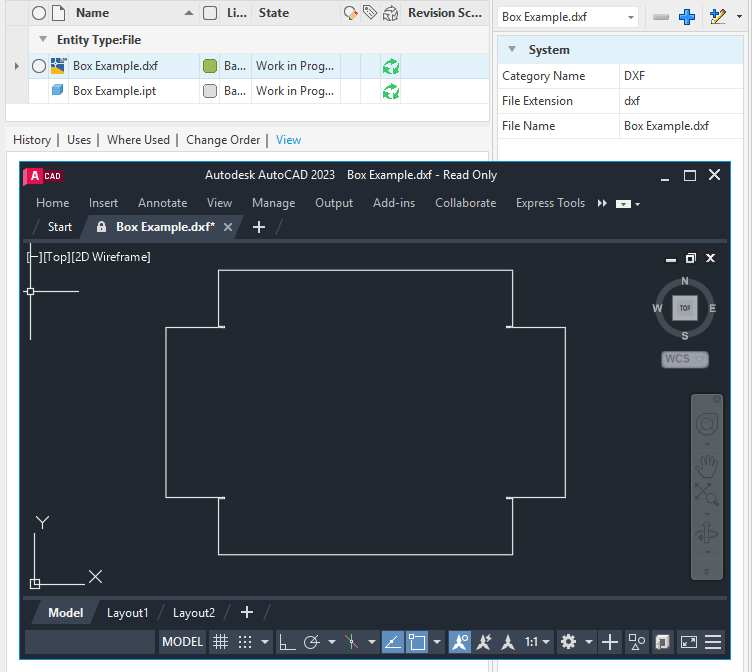Create a new drawing tab with plus

point(258,227)
